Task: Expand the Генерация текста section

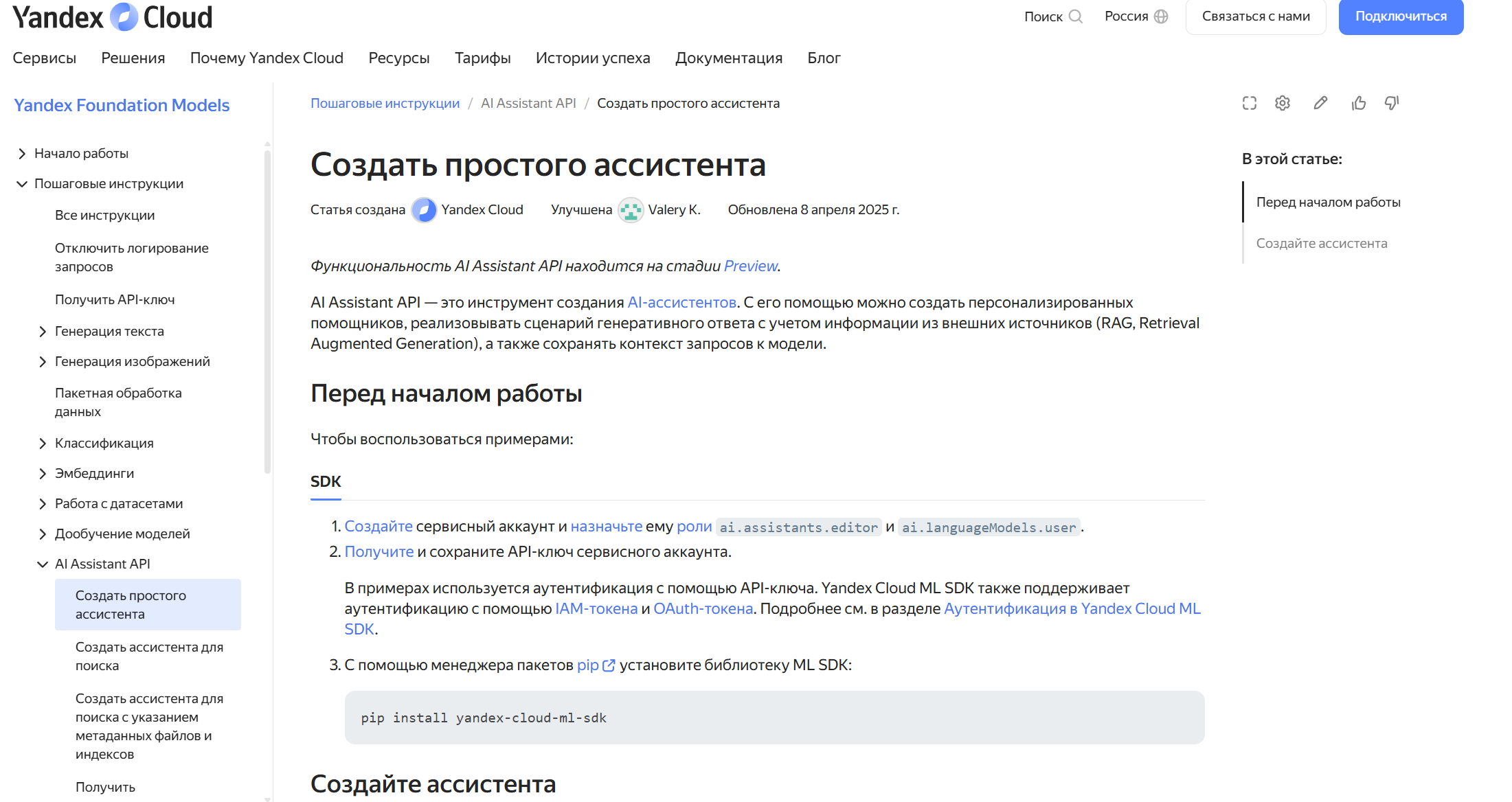Action: (x=43, y=332)
